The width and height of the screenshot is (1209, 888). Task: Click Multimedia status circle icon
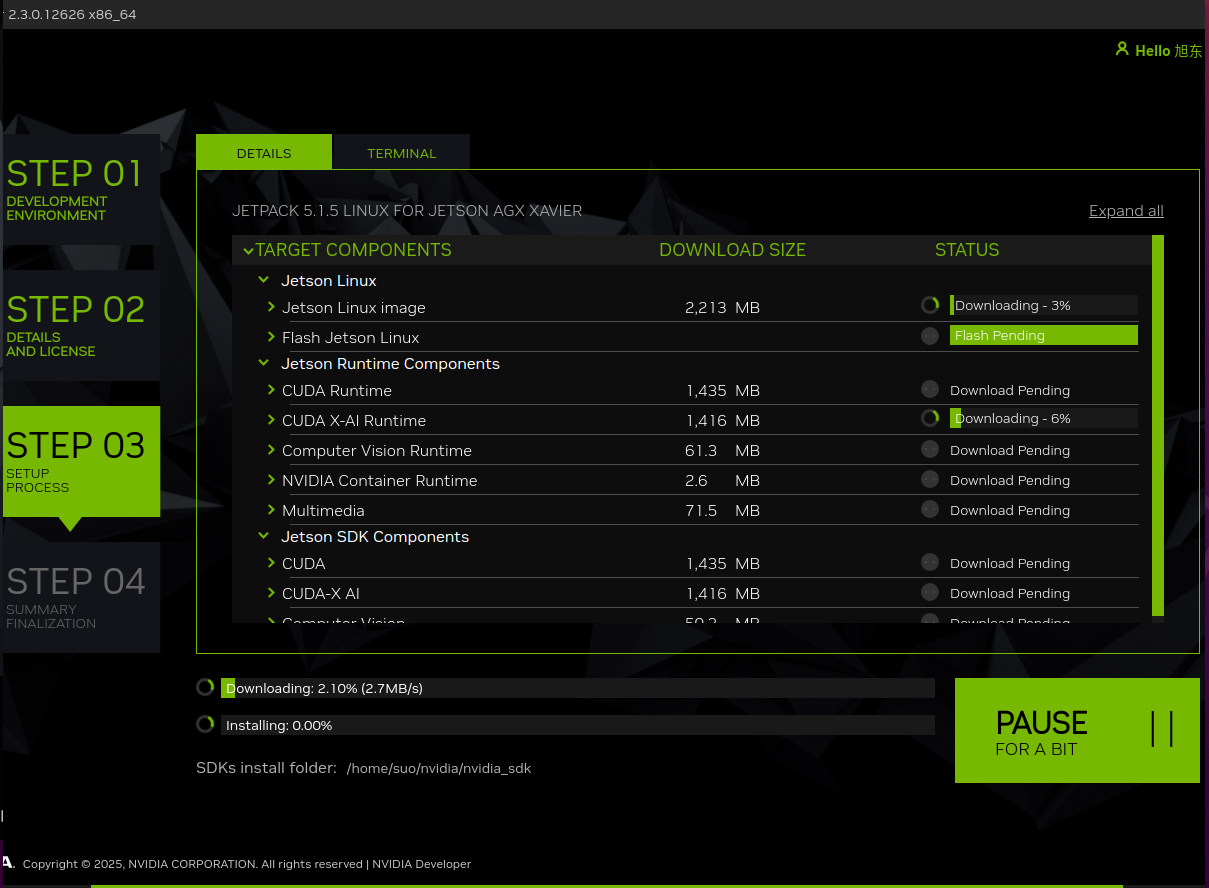click(x=930, y=509)
